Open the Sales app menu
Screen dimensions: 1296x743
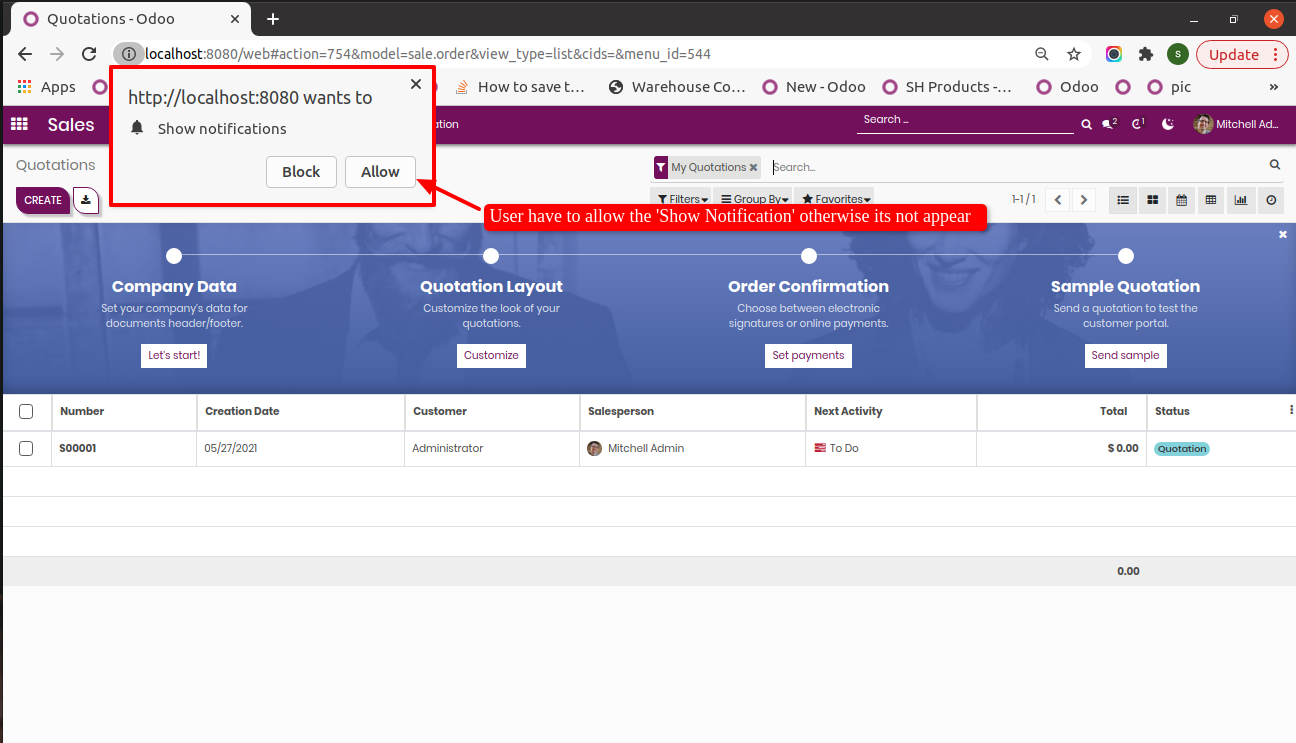[x=71, y=124]
